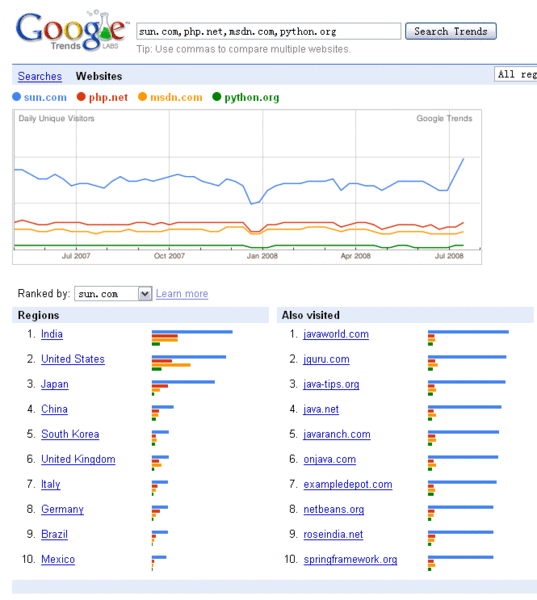This screenshot has width=537, height=600.
Task: Open the Learn more link
Action: (x=182, y=293)
